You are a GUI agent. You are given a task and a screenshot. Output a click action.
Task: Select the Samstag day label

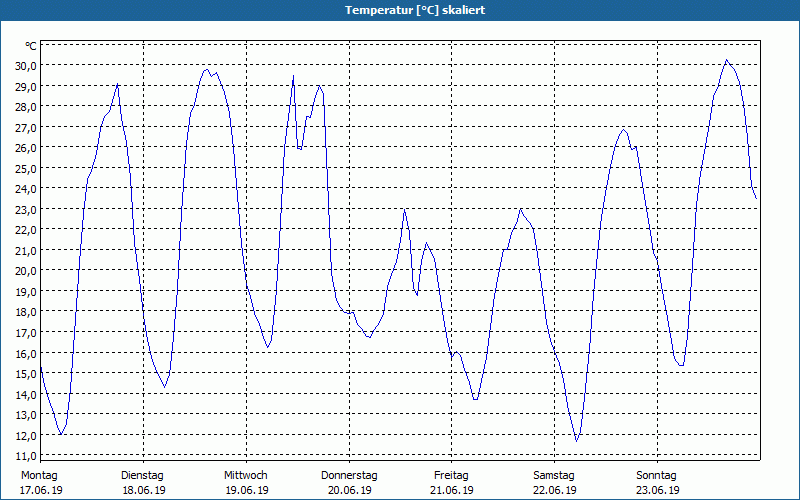[554, 476]
